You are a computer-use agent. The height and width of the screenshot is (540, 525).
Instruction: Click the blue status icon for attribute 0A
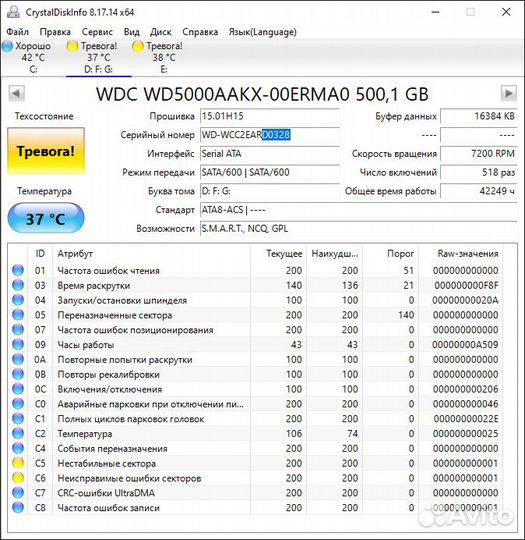pyautogui.click(x=18, y=359)
